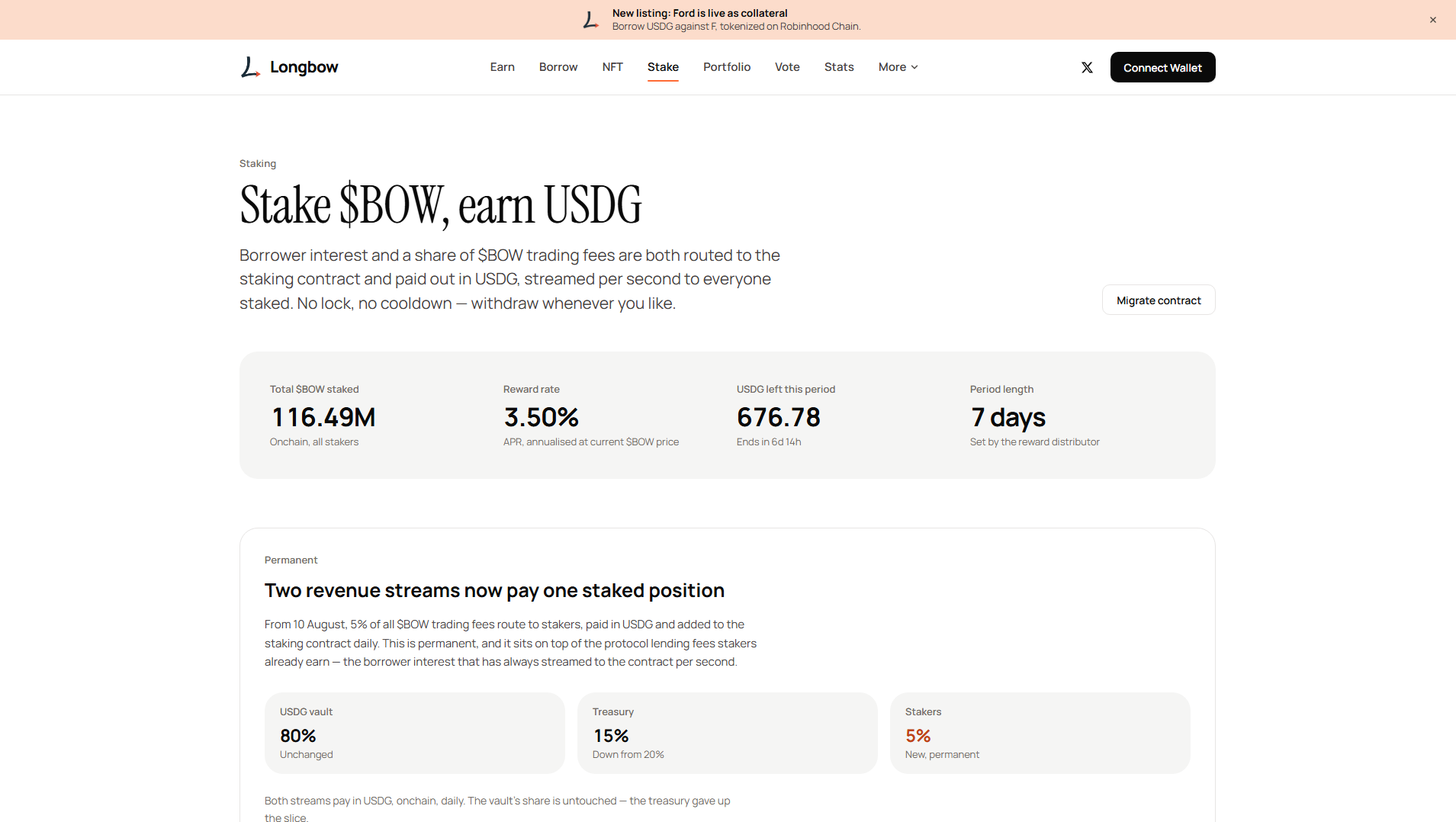Click the Migrate contract button
Image resolution: width=1456 pixels, height=822 pixels.
pos(1159,300)
